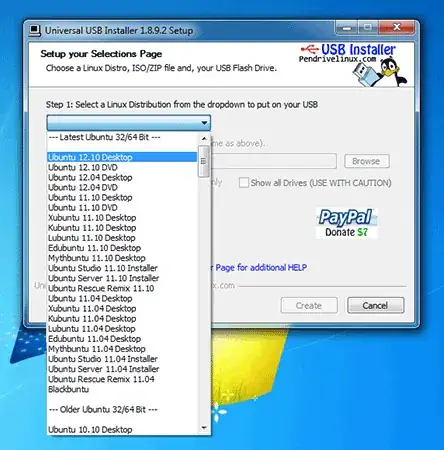Viewport: 444px width, 450px height.
Task: Click the Cancel button
Action: [376, 305]
